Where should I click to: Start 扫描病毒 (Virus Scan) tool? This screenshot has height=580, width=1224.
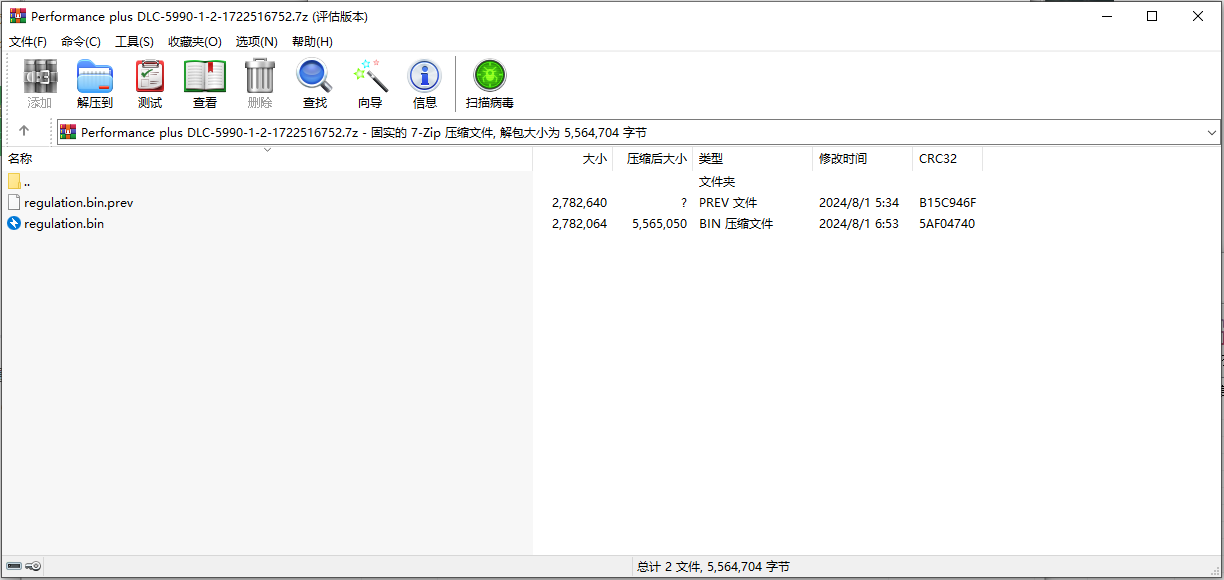[x=490, y=84]
